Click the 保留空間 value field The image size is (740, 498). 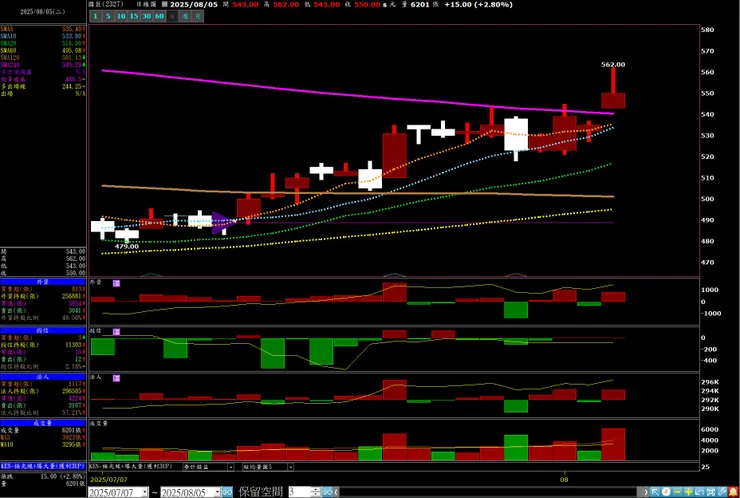pyautogui.click(x=299, y=492)
